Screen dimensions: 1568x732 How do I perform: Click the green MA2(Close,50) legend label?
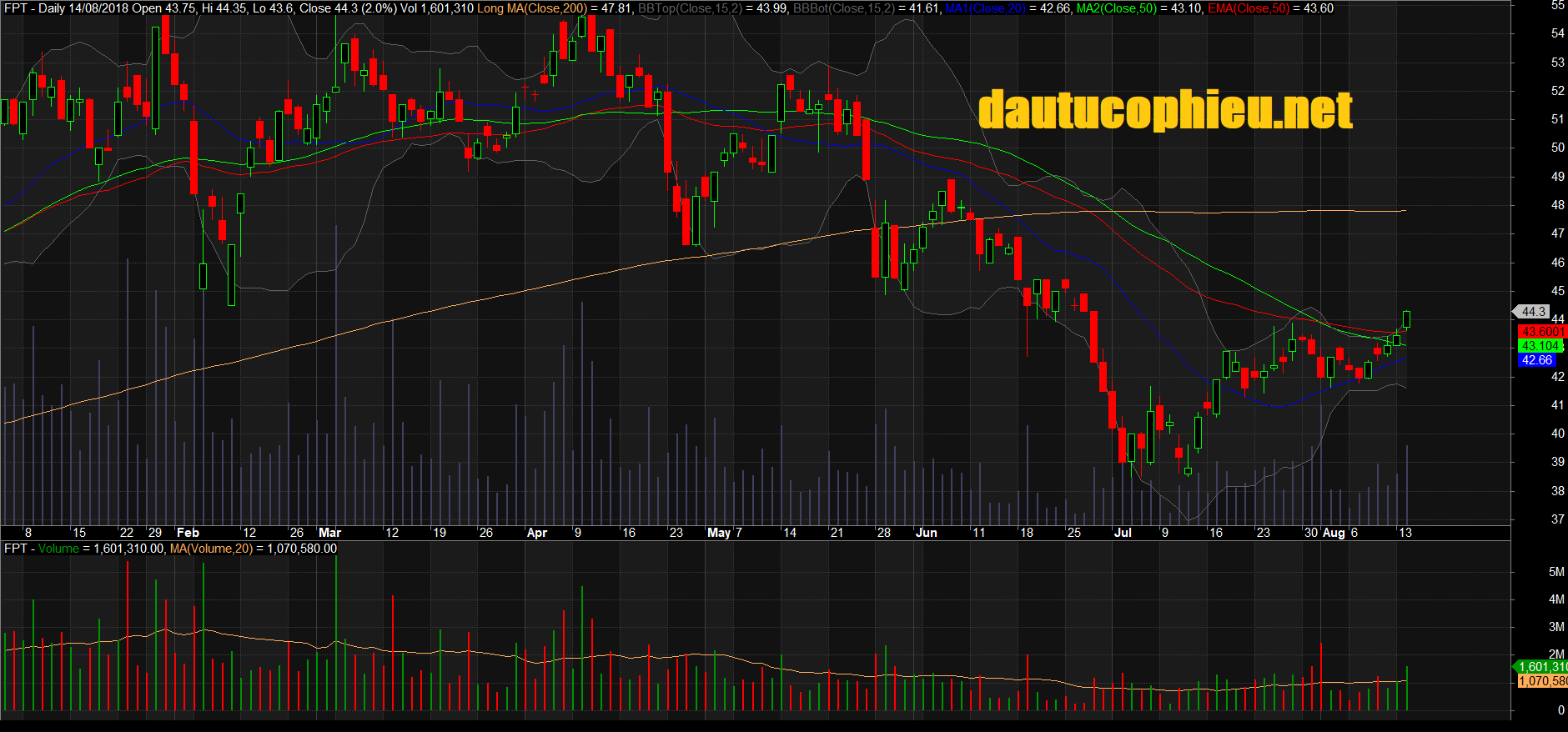[1116, 8]
